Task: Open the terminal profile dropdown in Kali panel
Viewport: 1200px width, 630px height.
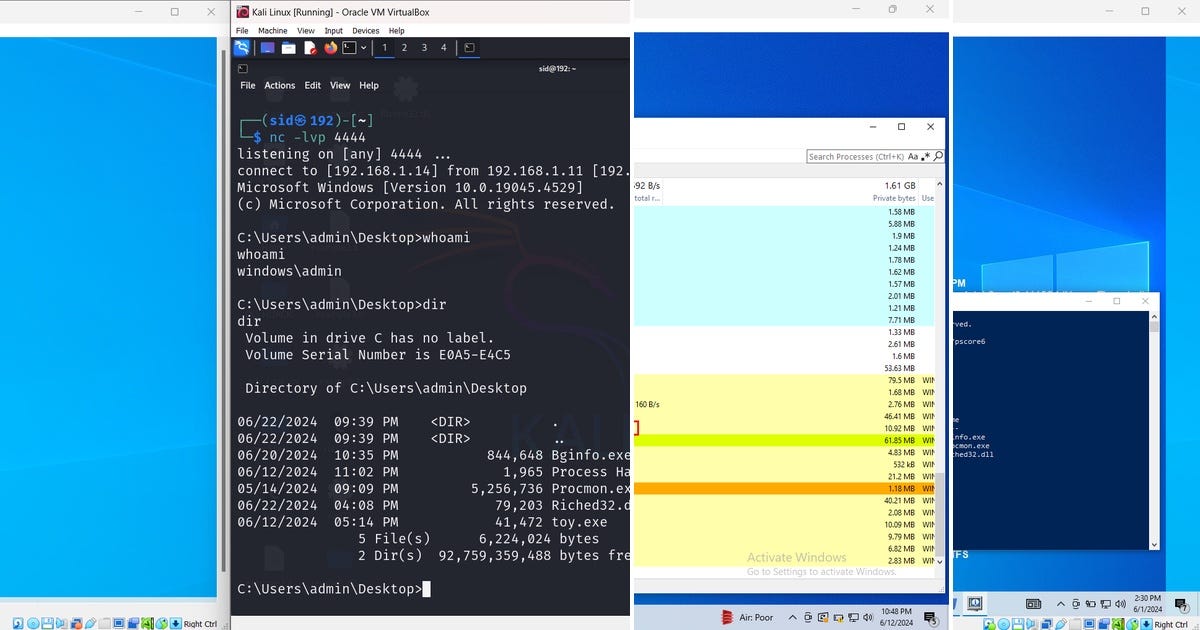Action: click(366, 48)
